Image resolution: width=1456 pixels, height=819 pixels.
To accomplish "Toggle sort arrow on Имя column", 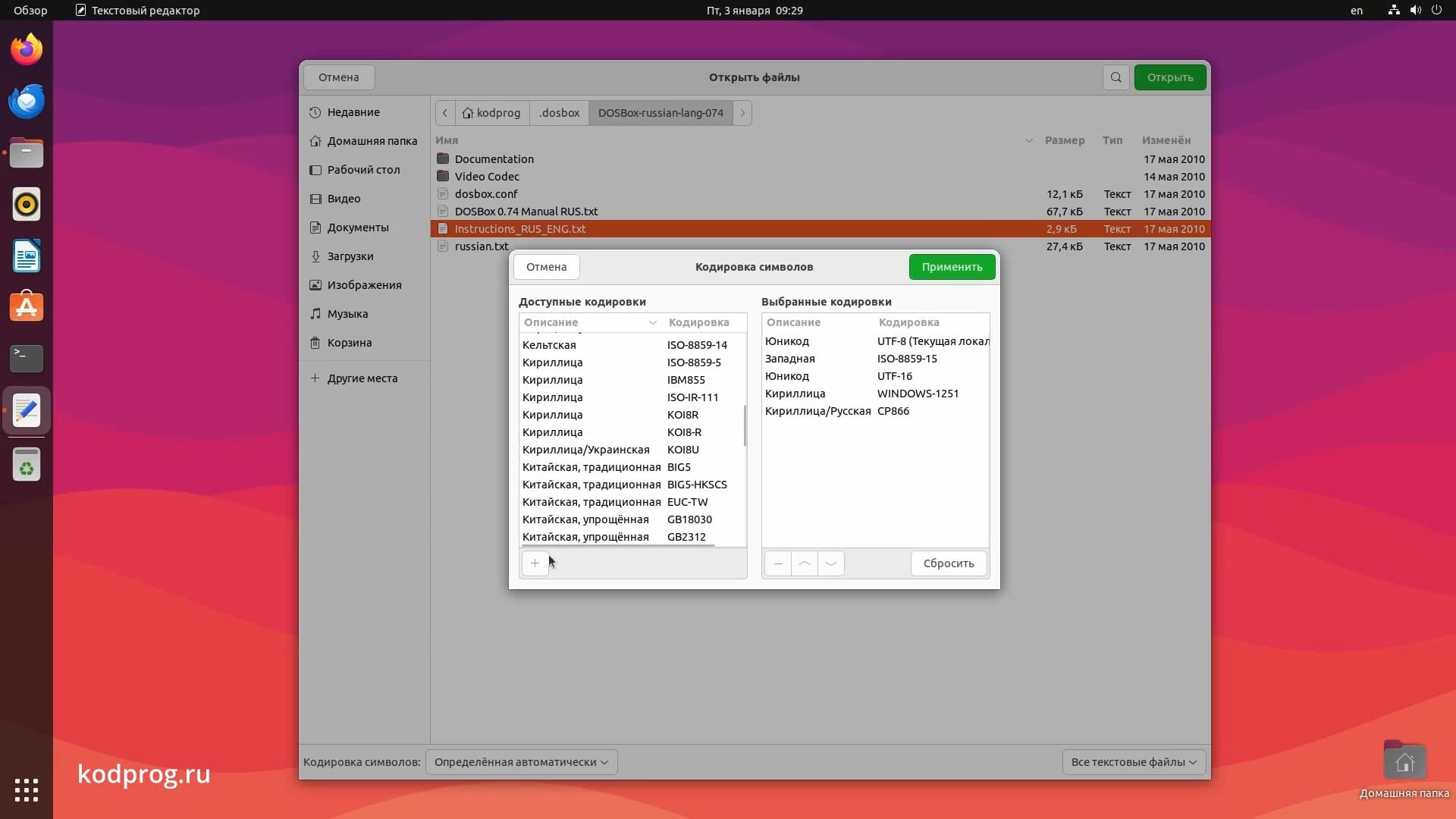I will 1029,140.
